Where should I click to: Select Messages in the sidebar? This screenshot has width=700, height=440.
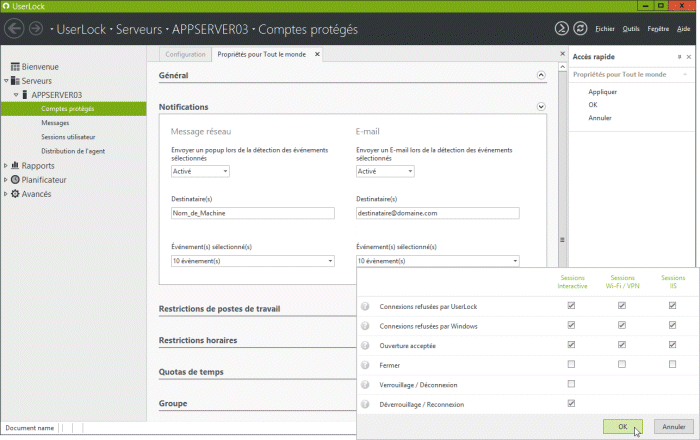coord(55,123)
